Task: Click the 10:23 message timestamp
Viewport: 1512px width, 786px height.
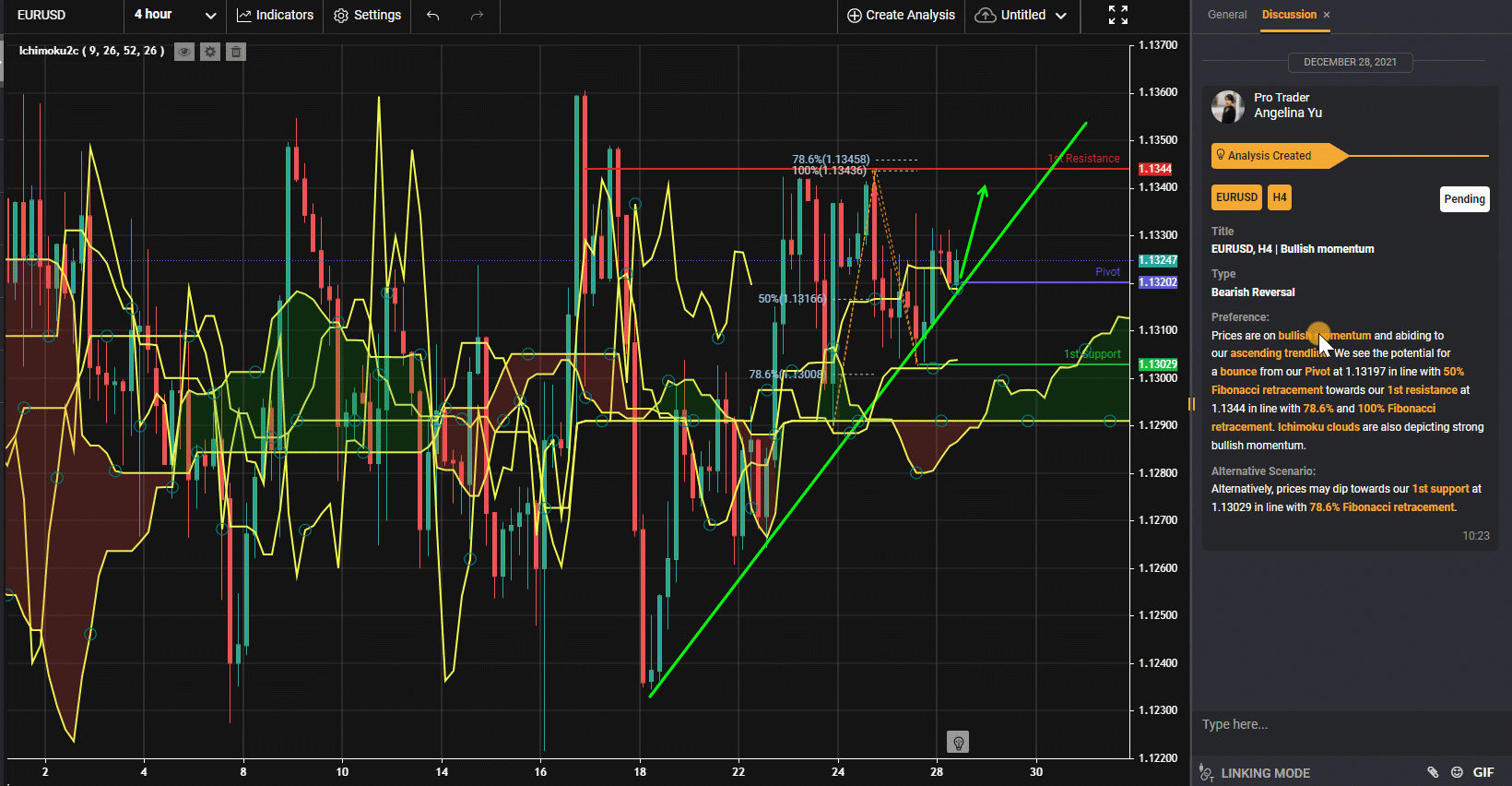Action: [x=1475, y=536]
